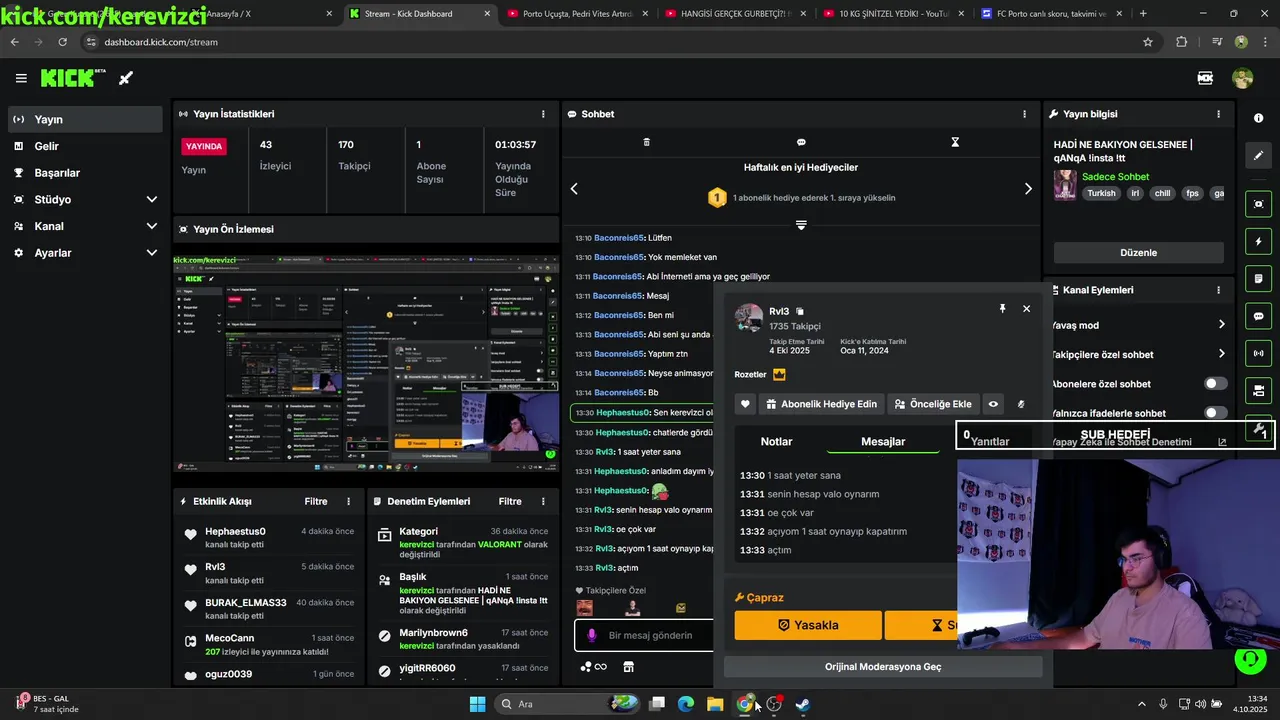Pin the Rvl3 user card
Viewport: 1280px width, 720px height.
coord(1002,309)
